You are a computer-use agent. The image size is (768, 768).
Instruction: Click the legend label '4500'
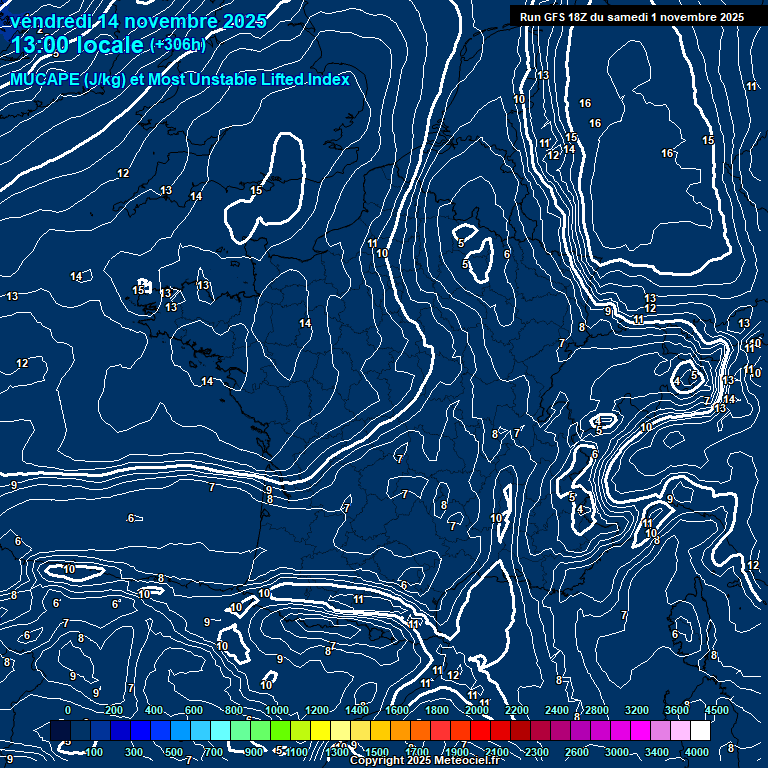coord(717,710)
